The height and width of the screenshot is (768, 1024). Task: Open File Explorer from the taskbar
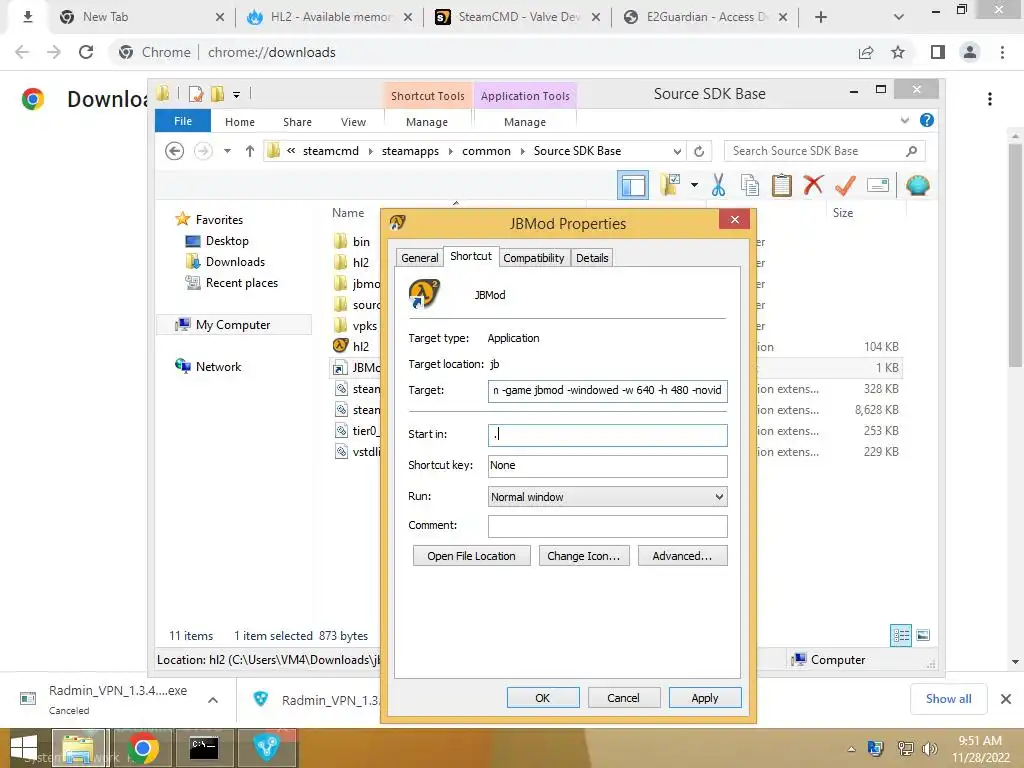tap(78, 748)
